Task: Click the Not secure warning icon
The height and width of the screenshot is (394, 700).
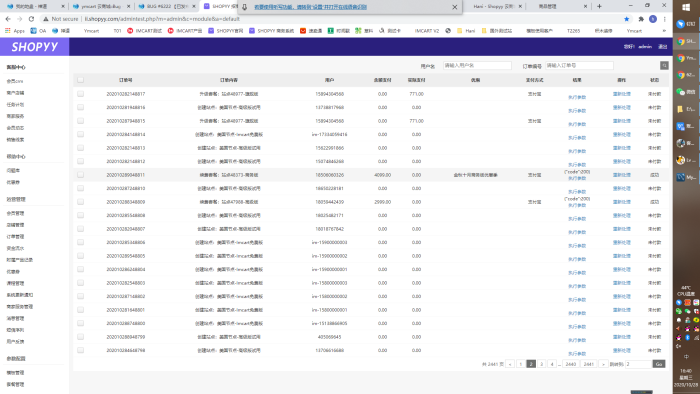Action: coord(46,19)
